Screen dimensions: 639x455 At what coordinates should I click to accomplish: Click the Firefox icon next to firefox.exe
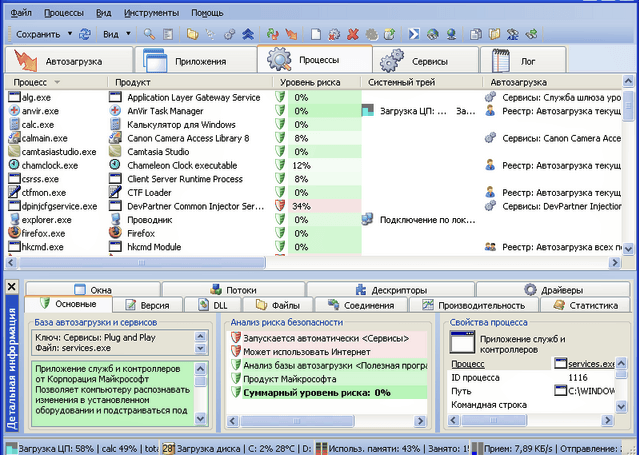pos(14,233)
